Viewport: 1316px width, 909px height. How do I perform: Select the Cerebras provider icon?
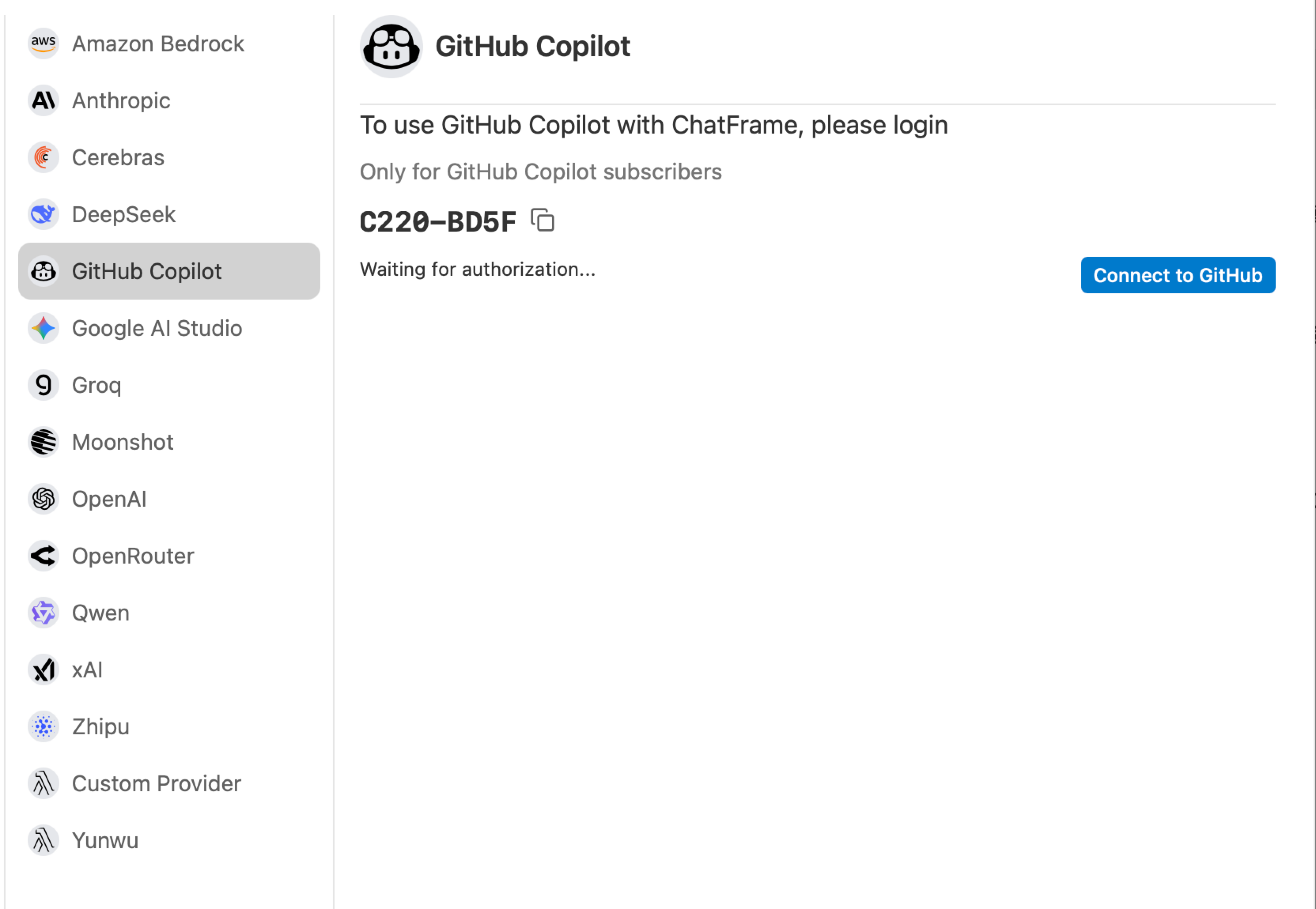pos(43,157)
